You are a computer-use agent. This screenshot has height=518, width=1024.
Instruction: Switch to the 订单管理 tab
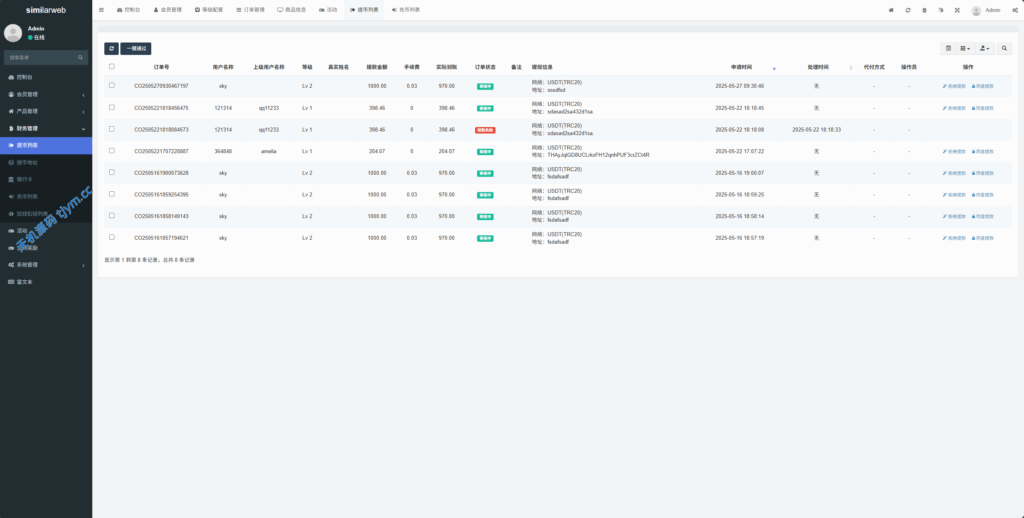coord(251,10)
